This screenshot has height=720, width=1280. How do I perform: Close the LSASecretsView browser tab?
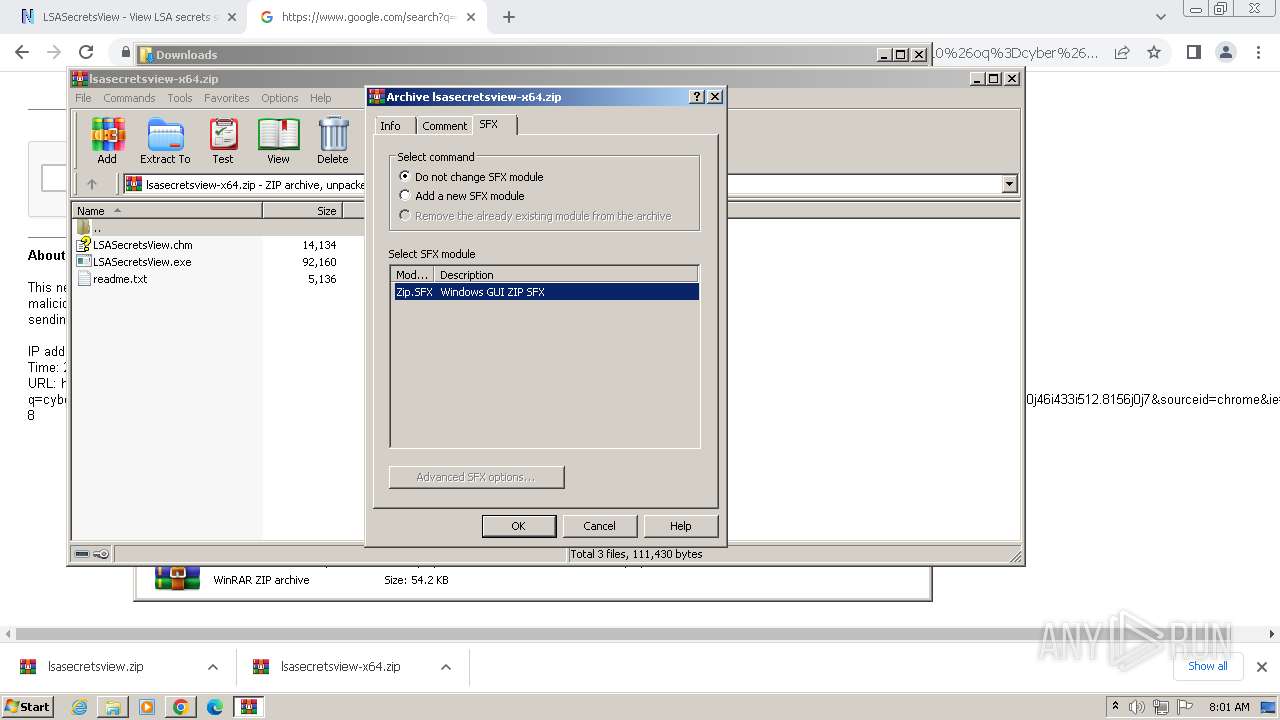tap(231, 17)
